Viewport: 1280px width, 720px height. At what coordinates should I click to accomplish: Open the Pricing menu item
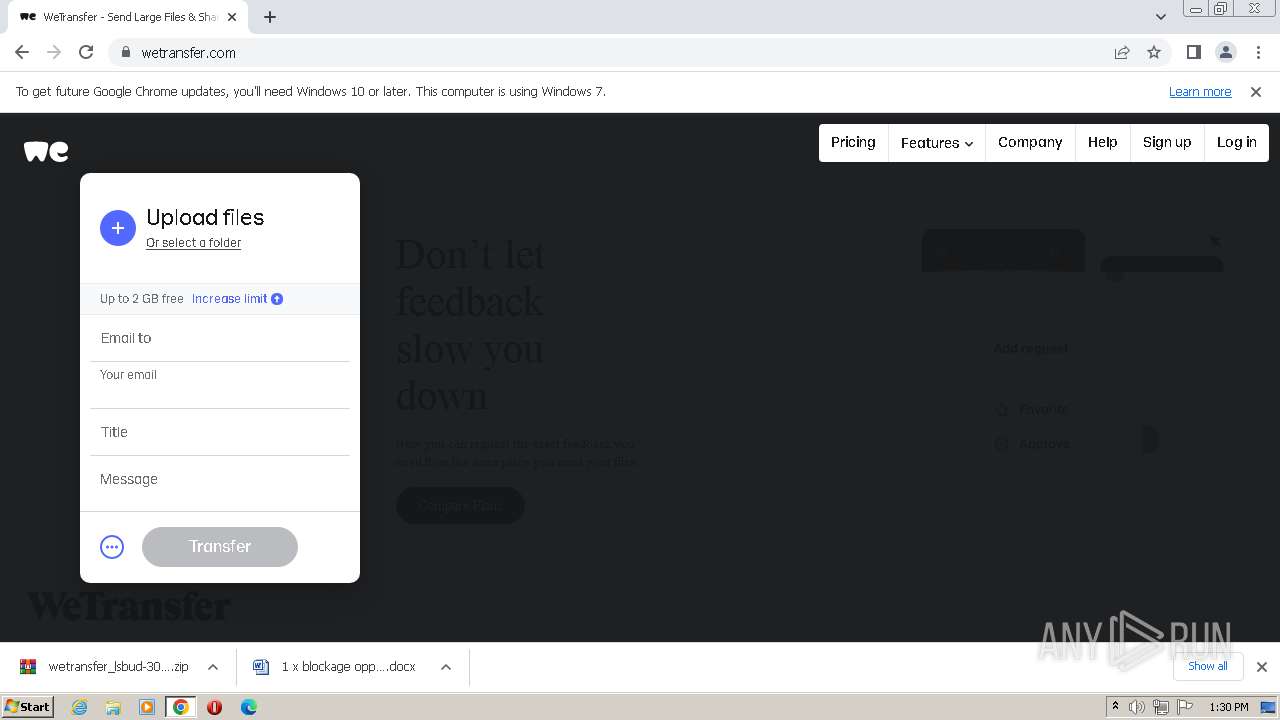click(x=853, y=142)
